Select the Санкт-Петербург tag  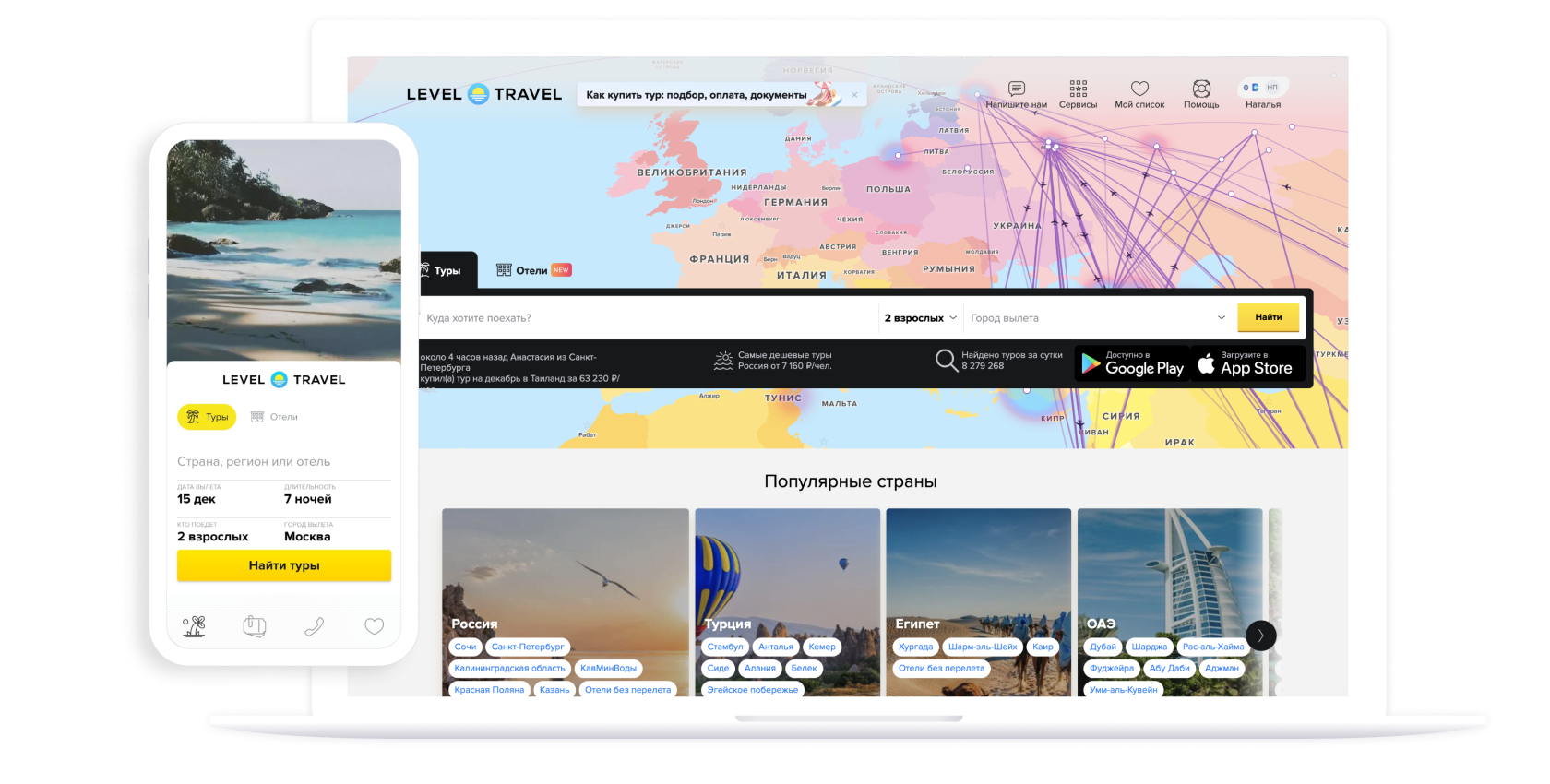(528, 647)
